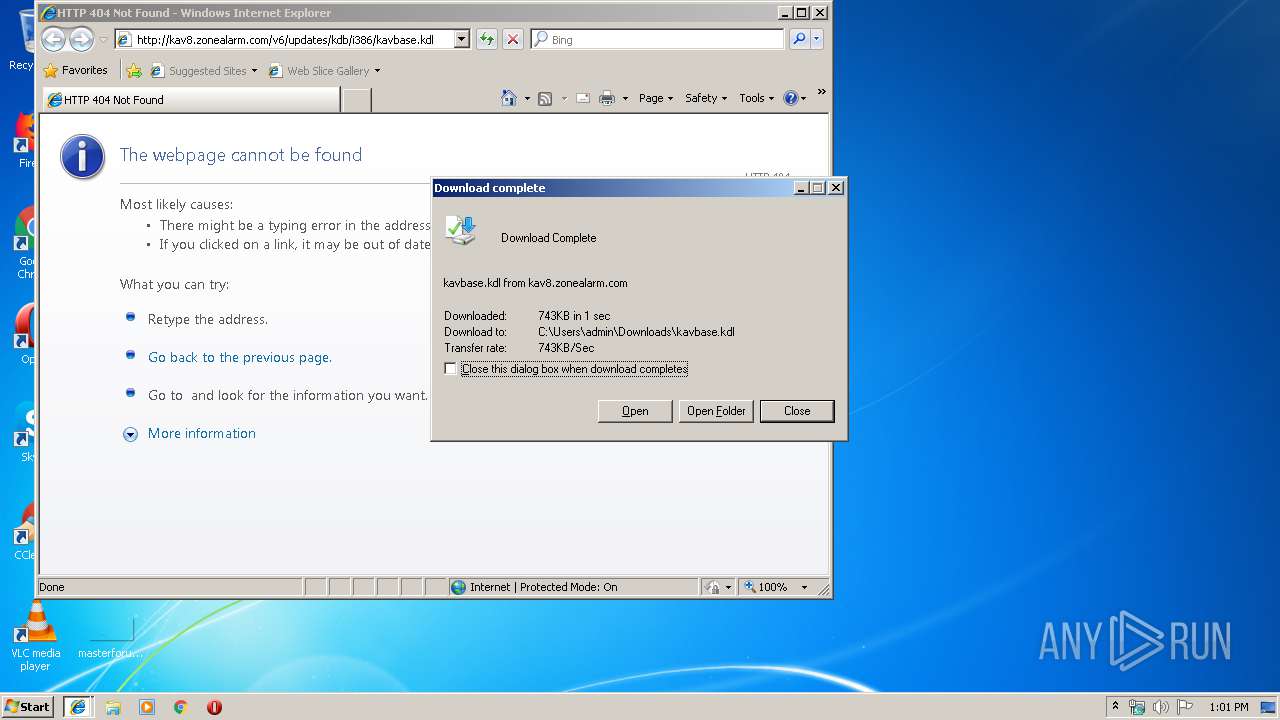Click the Close button in download dialog
This screenshot has width=1280, height=720.
click(797, 411)
